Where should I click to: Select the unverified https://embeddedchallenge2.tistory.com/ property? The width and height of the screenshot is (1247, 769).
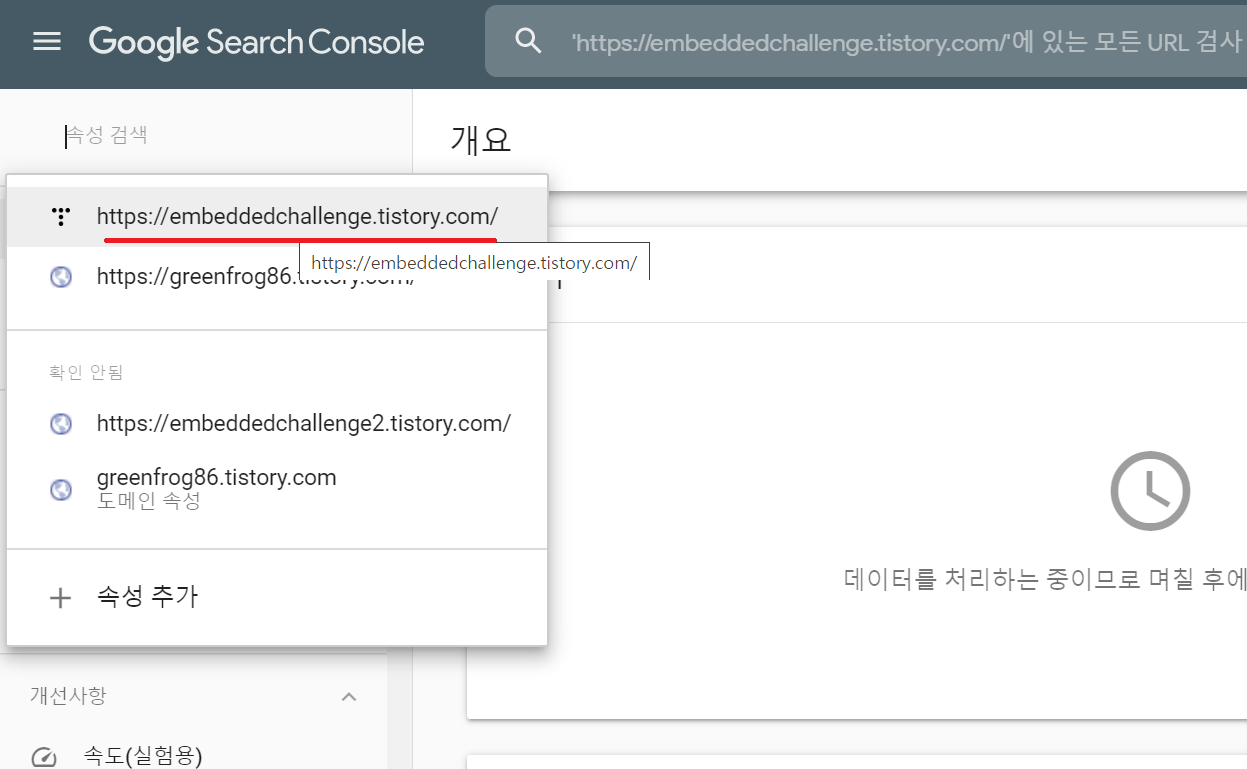[277, 423]
